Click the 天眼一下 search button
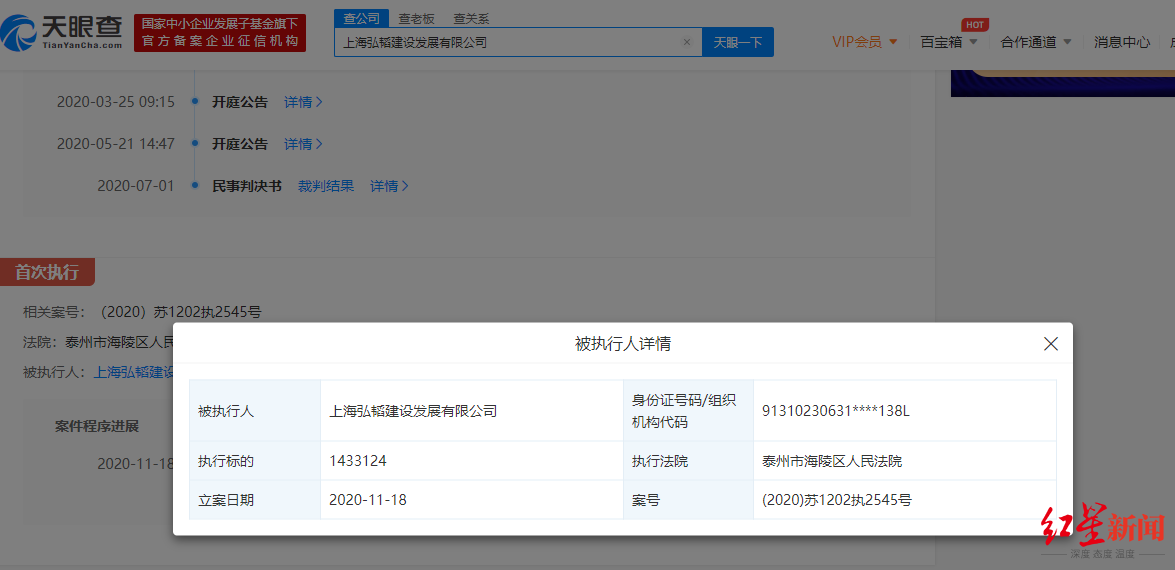The height and width of the screenshot is (570, 1175). (x=737, y=42)
